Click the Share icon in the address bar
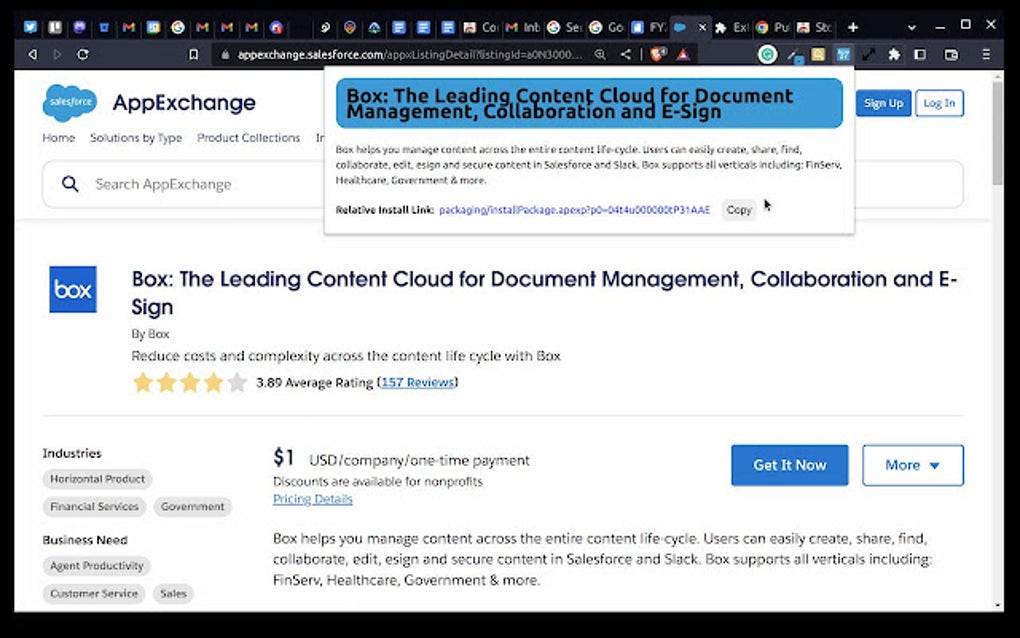The width and height of the screenshot is (1020, 638). pyautogui.click(x=625, y=55)
